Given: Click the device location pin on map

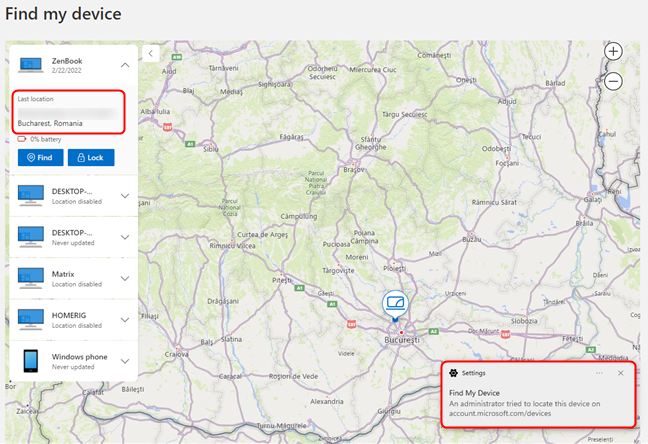Looking at the screenshot, I should 395,306.
